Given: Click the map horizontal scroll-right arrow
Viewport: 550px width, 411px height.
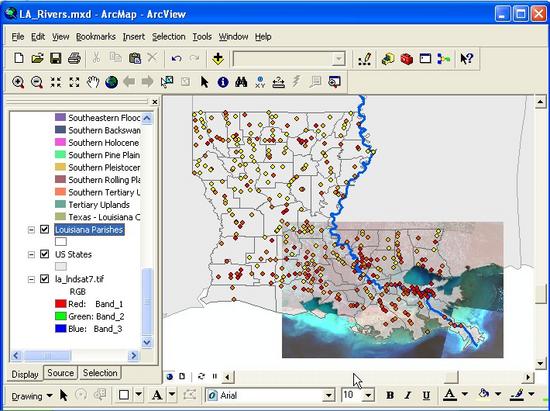Looking at the screenshot, I should tap(529, 377).
